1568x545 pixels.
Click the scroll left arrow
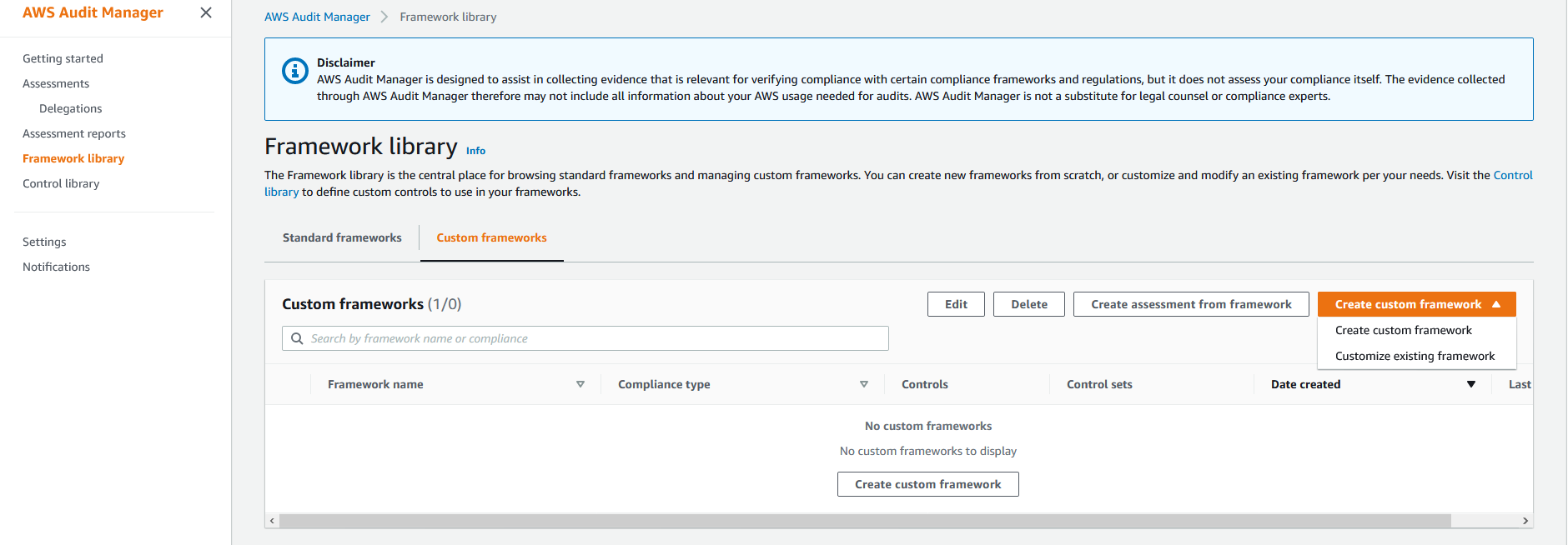(272, 521)
